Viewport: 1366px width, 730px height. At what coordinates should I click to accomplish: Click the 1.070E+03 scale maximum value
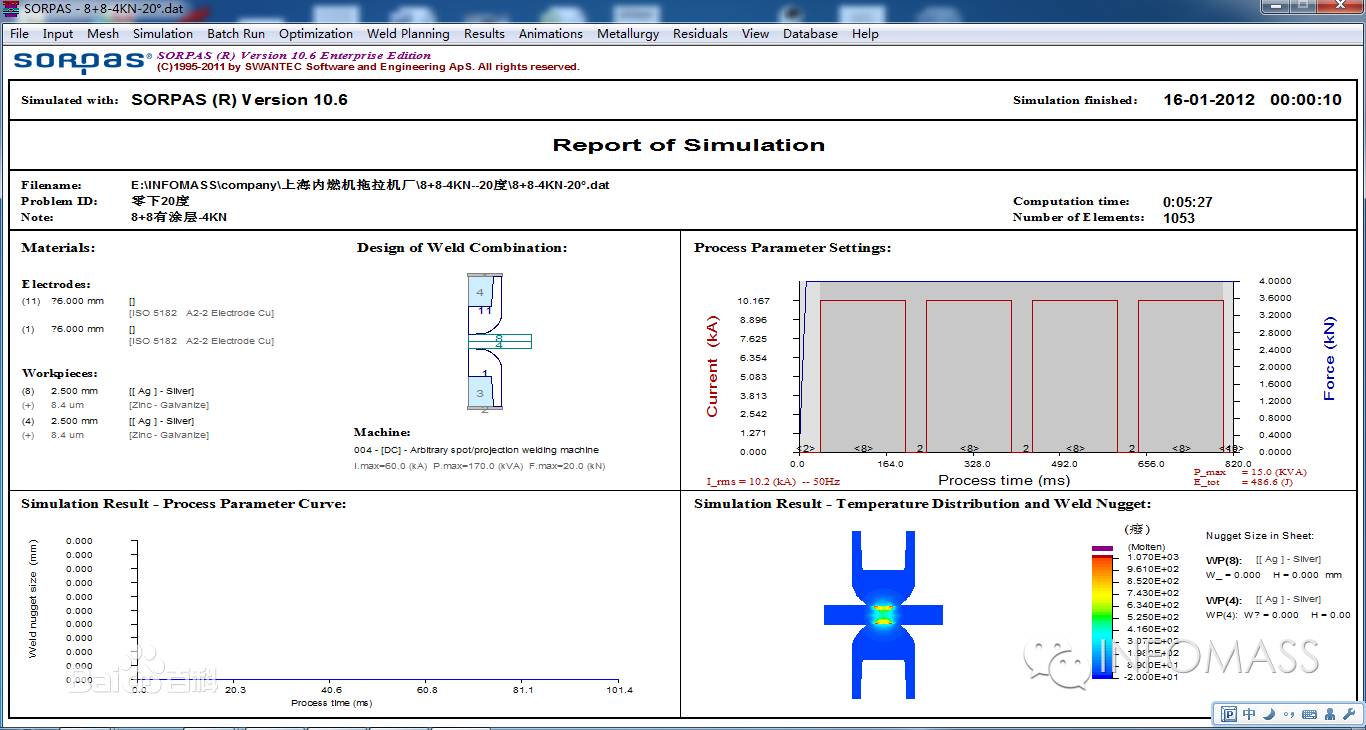point(1152,557)
